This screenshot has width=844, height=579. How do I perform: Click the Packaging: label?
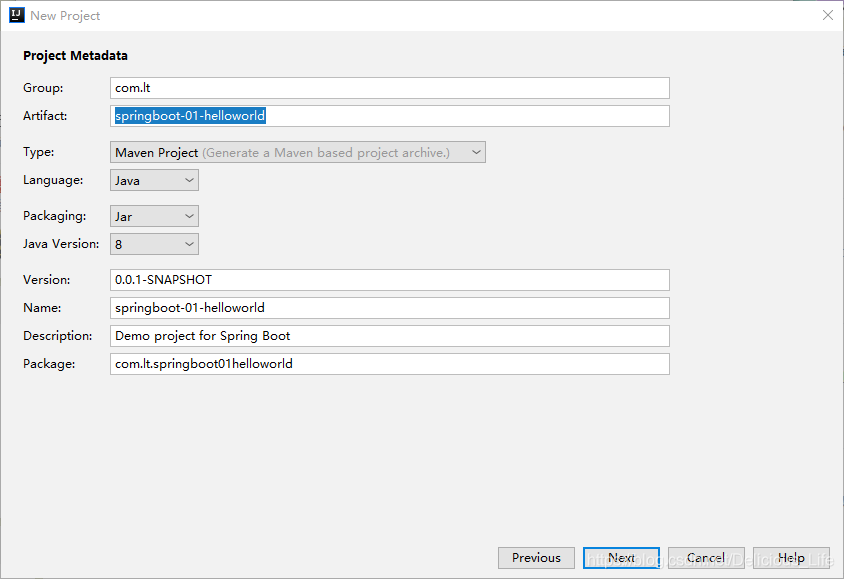(55, 216)
